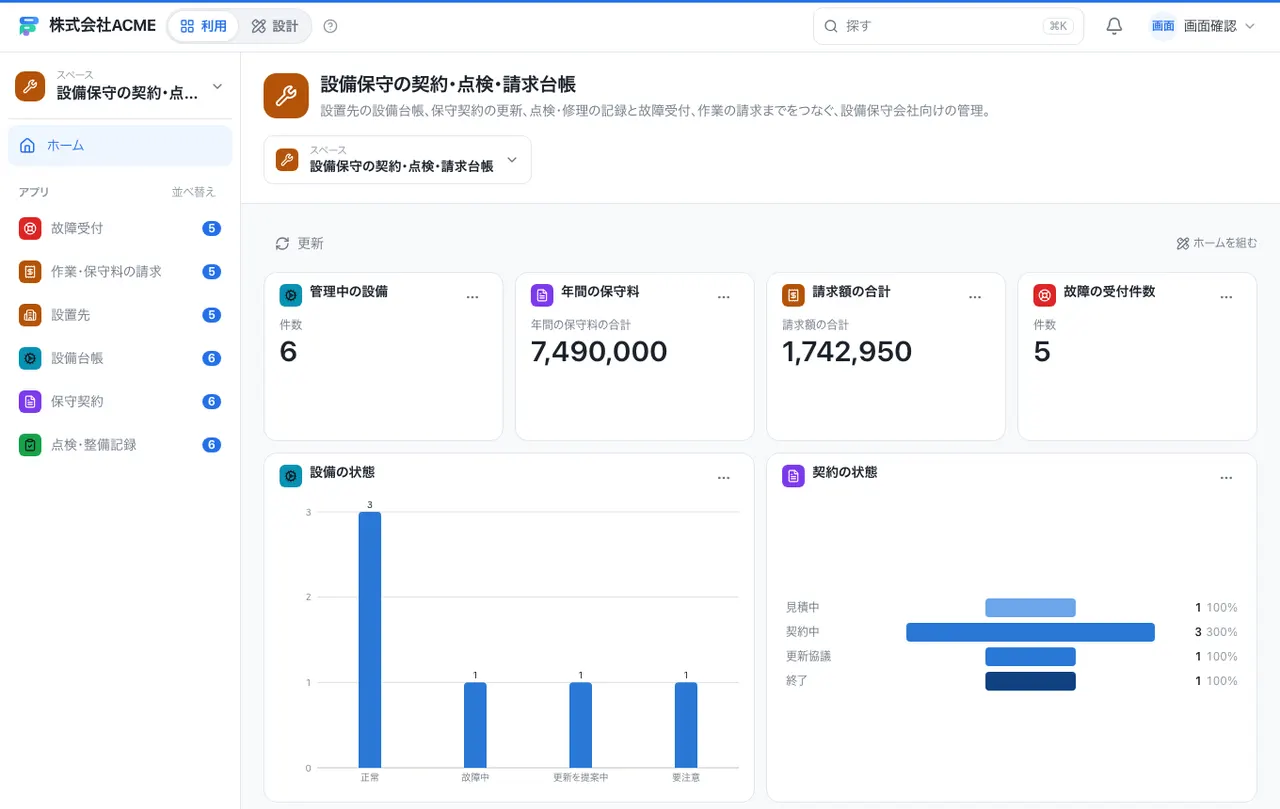Switch to 利用 mode
This screenshot has width=1280, height=809.
pos(204,26)
